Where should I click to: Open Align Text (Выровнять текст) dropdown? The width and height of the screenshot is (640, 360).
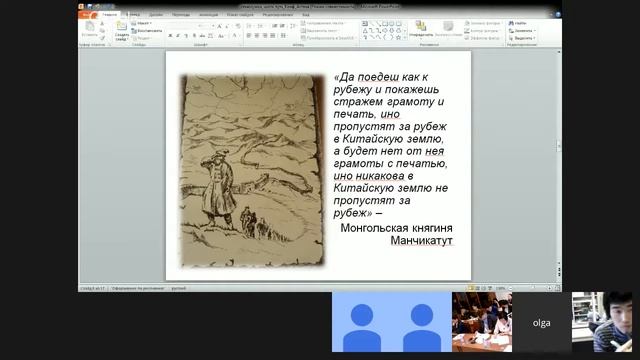coord(321,31)
